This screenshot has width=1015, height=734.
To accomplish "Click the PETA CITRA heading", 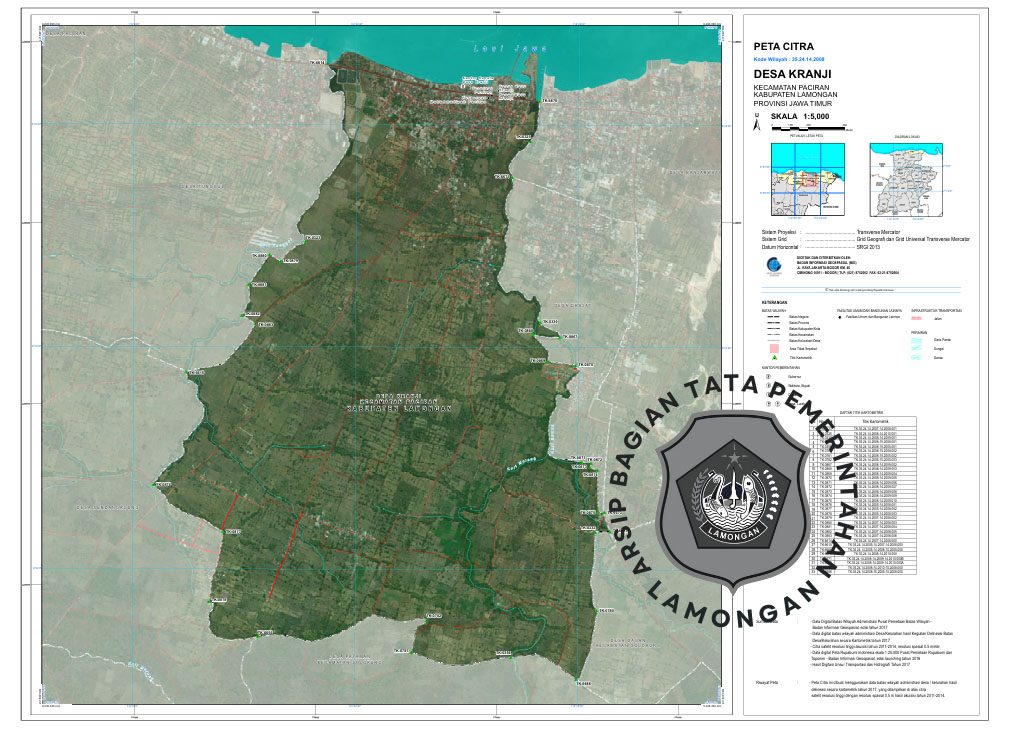I will pyautogui.click(x=783, y=47).
